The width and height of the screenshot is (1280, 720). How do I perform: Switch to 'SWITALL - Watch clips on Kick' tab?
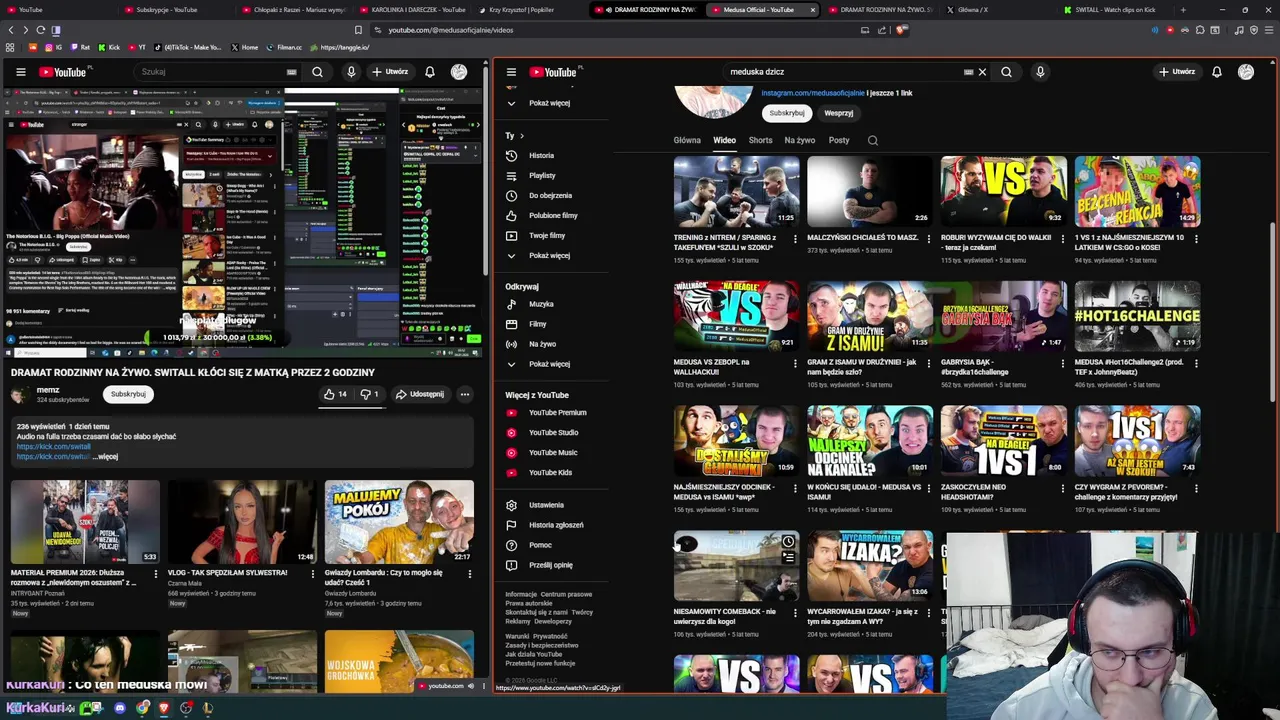pyautogui.click(x=1115, y=10)
